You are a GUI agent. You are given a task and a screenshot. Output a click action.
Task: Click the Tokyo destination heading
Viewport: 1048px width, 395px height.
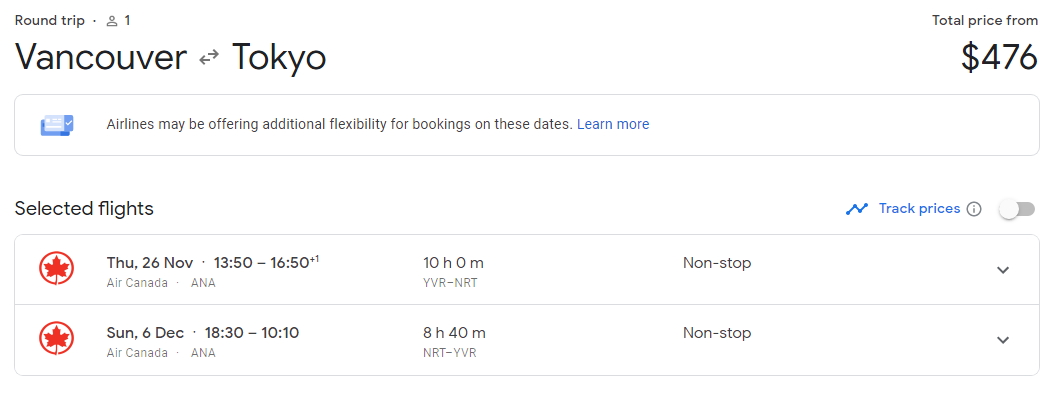[279, 57]
